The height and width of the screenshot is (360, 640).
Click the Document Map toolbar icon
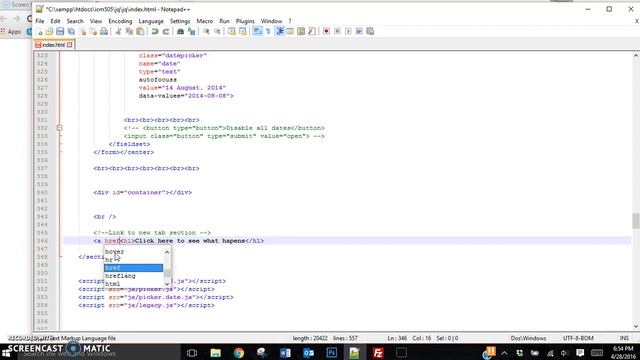tap(301, 31)
